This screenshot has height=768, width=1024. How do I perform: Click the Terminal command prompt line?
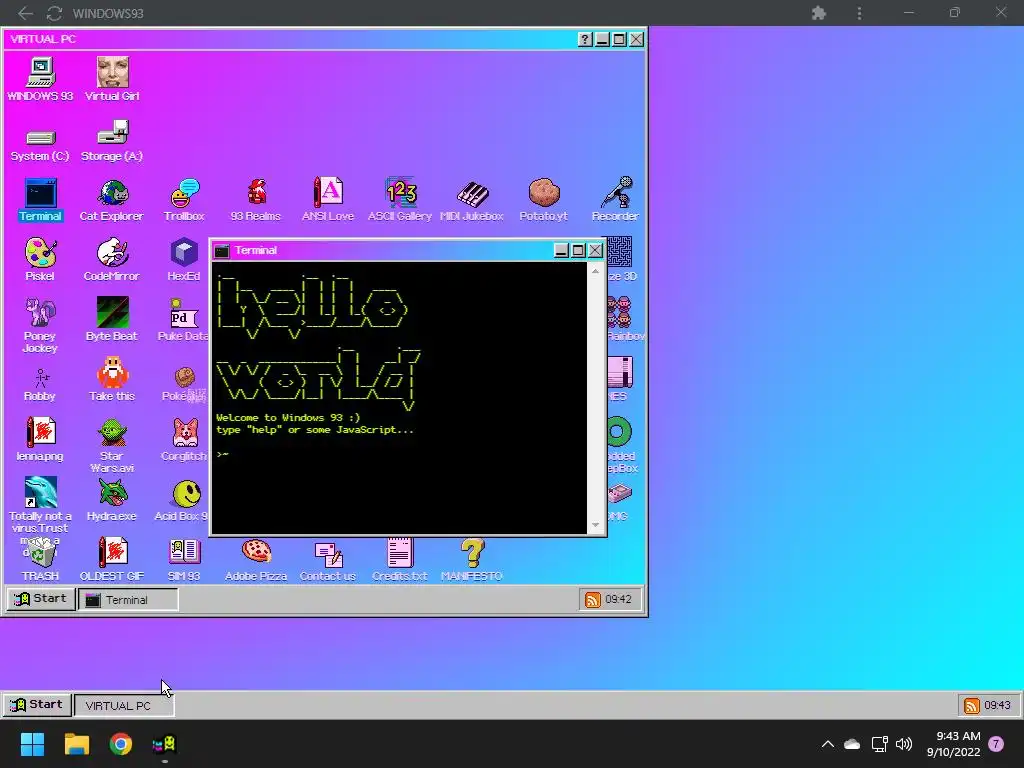tap(400, 455)
